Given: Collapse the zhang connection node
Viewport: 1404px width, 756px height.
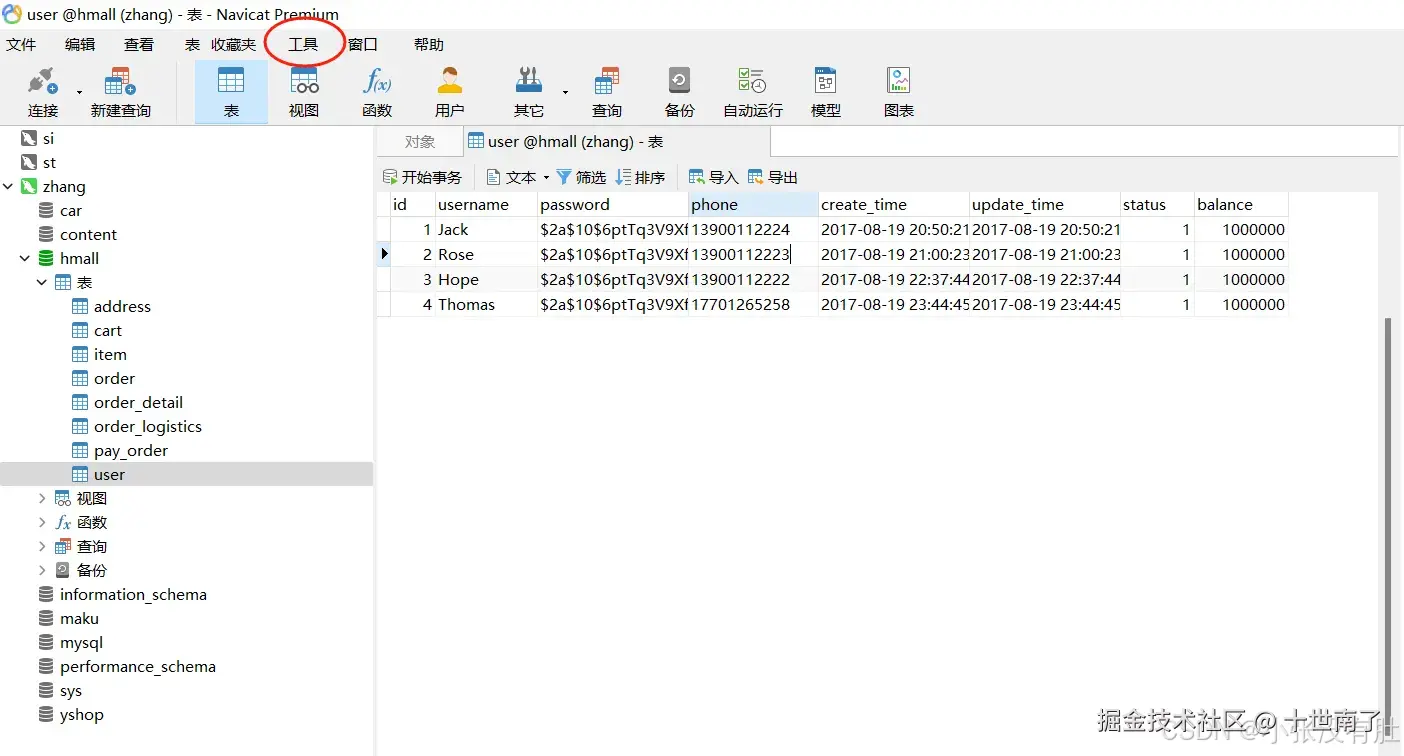Looking at the screenshot, I should click(x=8, y=186).
